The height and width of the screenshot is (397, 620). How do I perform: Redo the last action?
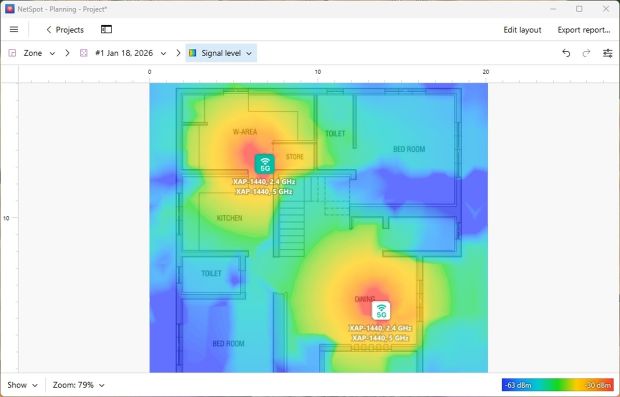[586, 53]
